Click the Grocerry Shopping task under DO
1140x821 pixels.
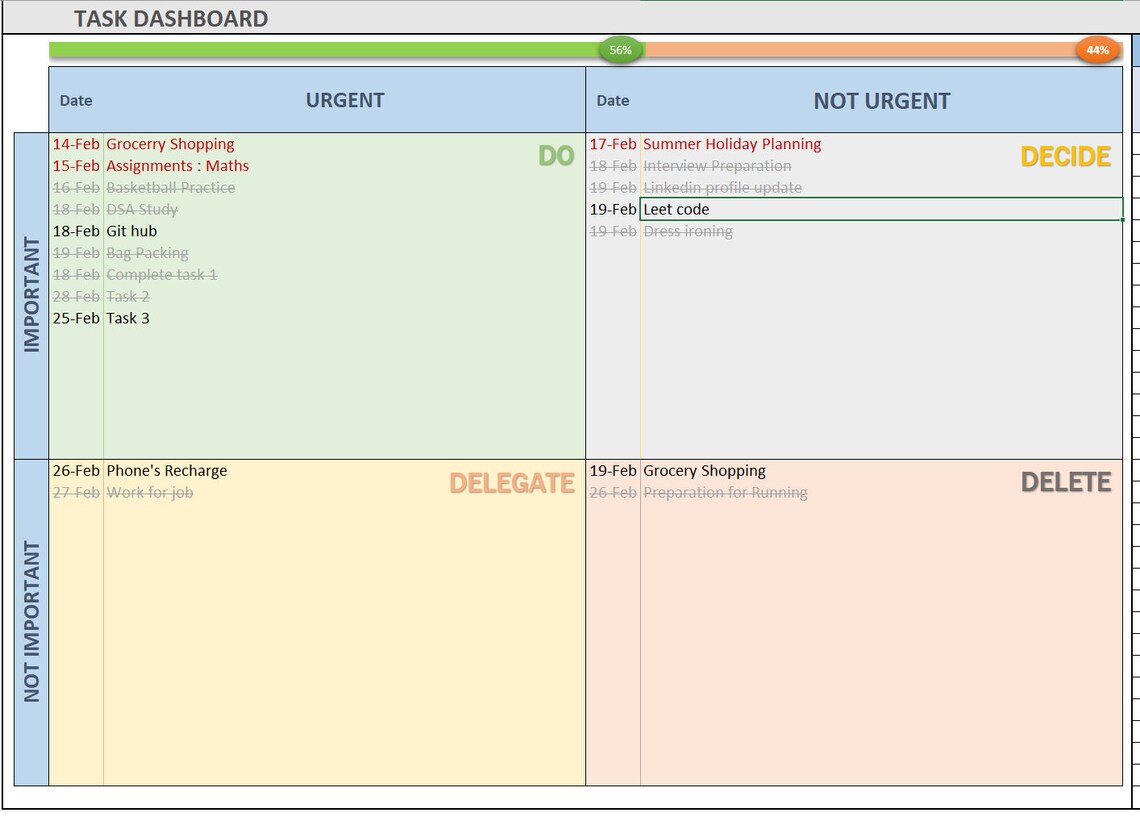(170, 144)
